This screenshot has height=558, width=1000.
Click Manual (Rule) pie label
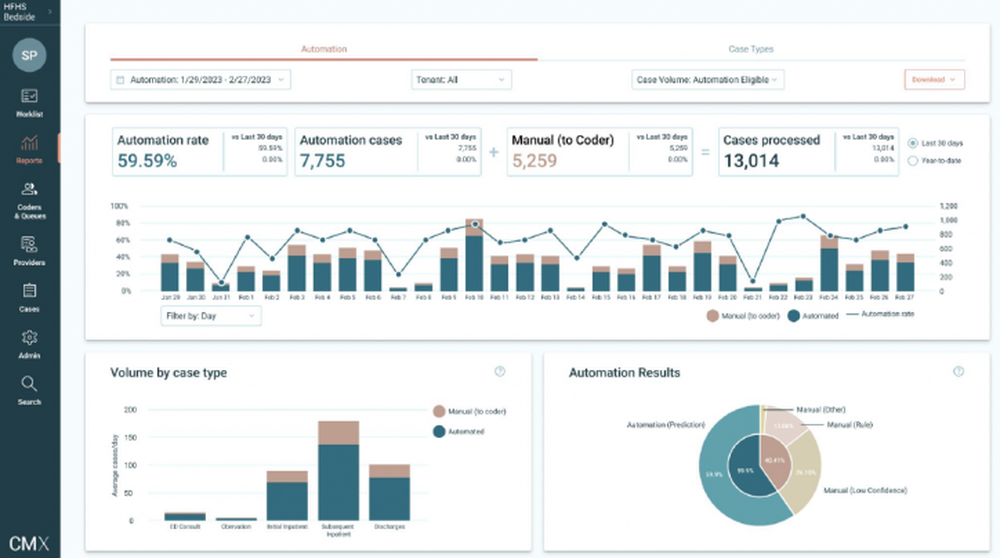tap(849, 425)
